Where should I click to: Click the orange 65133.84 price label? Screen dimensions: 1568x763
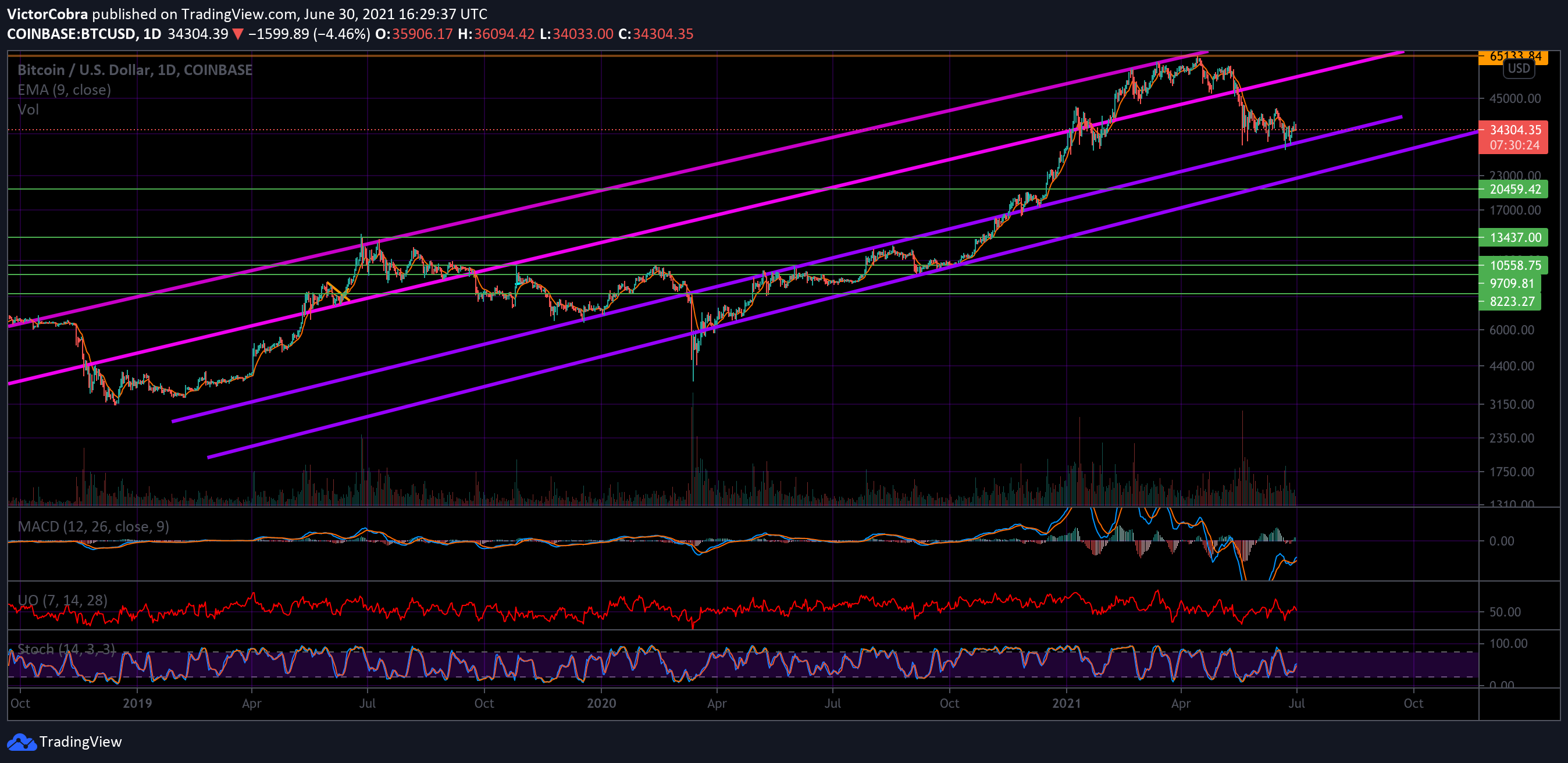click(x=1513, y=56)
